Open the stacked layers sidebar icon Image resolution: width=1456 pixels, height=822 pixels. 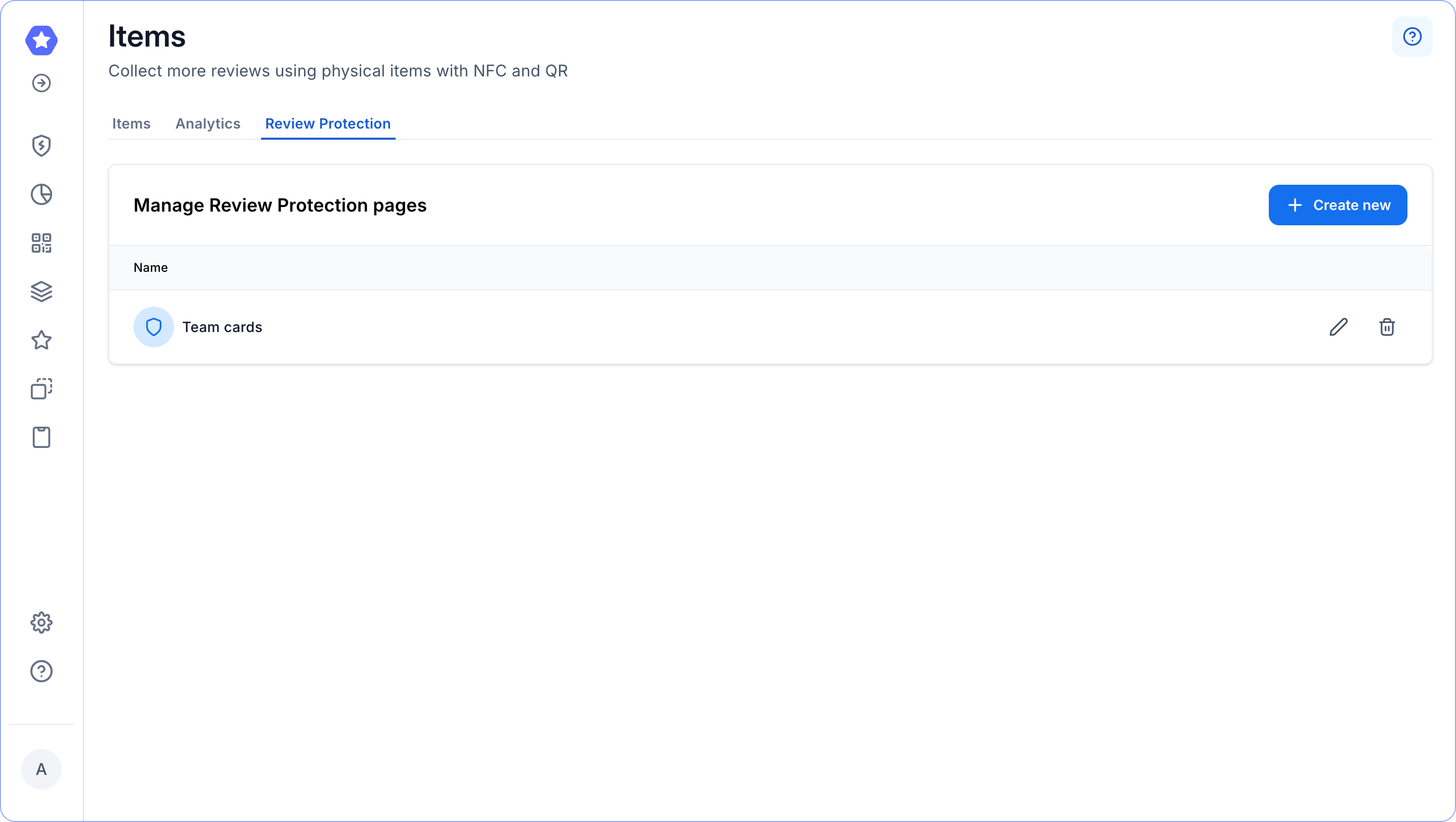[x=41, y=292]
